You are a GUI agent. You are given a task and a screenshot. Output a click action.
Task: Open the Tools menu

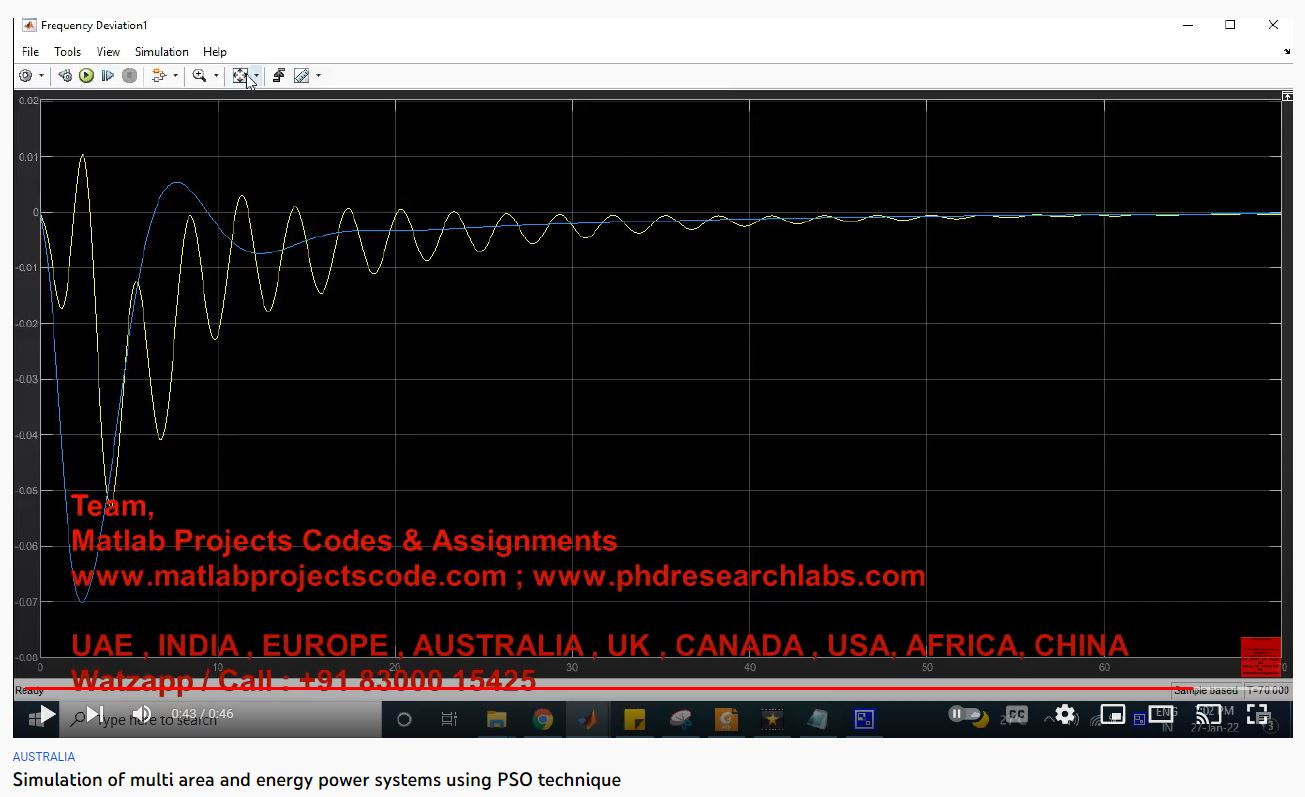coord(67,52)
